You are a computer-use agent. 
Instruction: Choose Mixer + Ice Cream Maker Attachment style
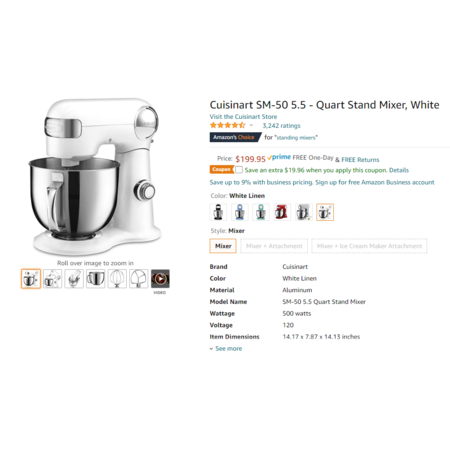[x=369, y=246]
